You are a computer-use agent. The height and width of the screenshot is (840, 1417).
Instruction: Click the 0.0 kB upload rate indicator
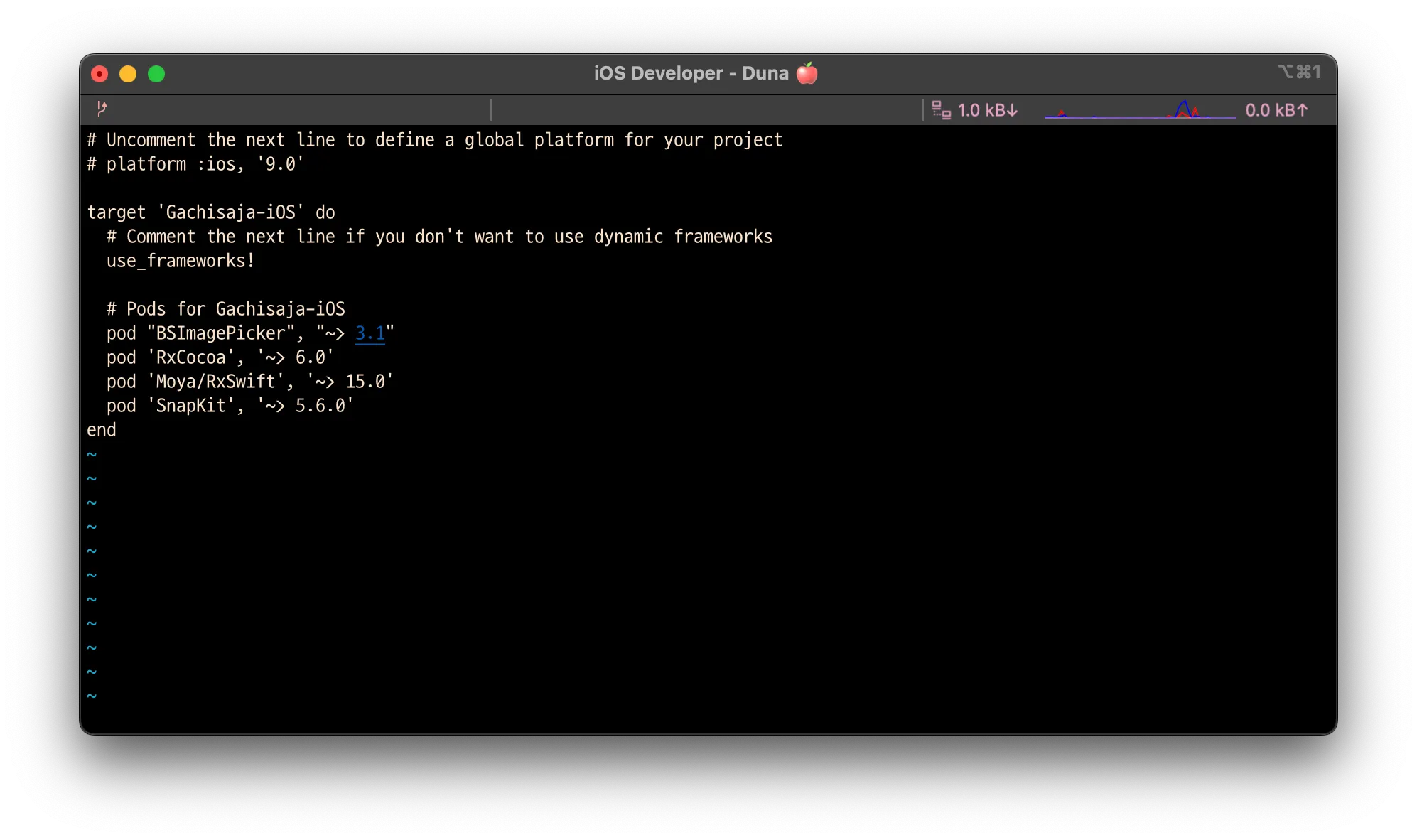pyautogui.click(x=1276, y=110)
